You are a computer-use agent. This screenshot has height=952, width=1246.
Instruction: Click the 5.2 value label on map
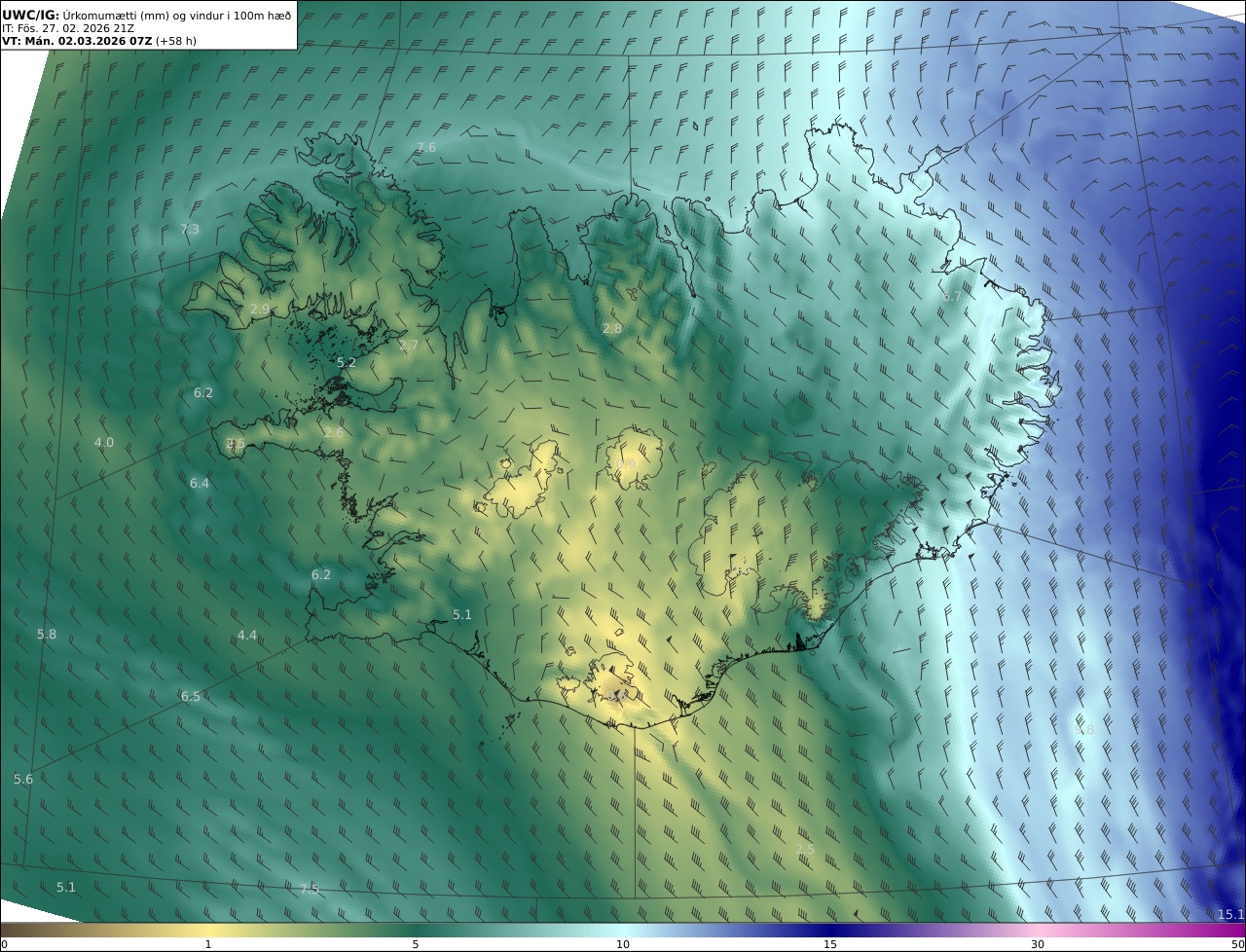347,362
